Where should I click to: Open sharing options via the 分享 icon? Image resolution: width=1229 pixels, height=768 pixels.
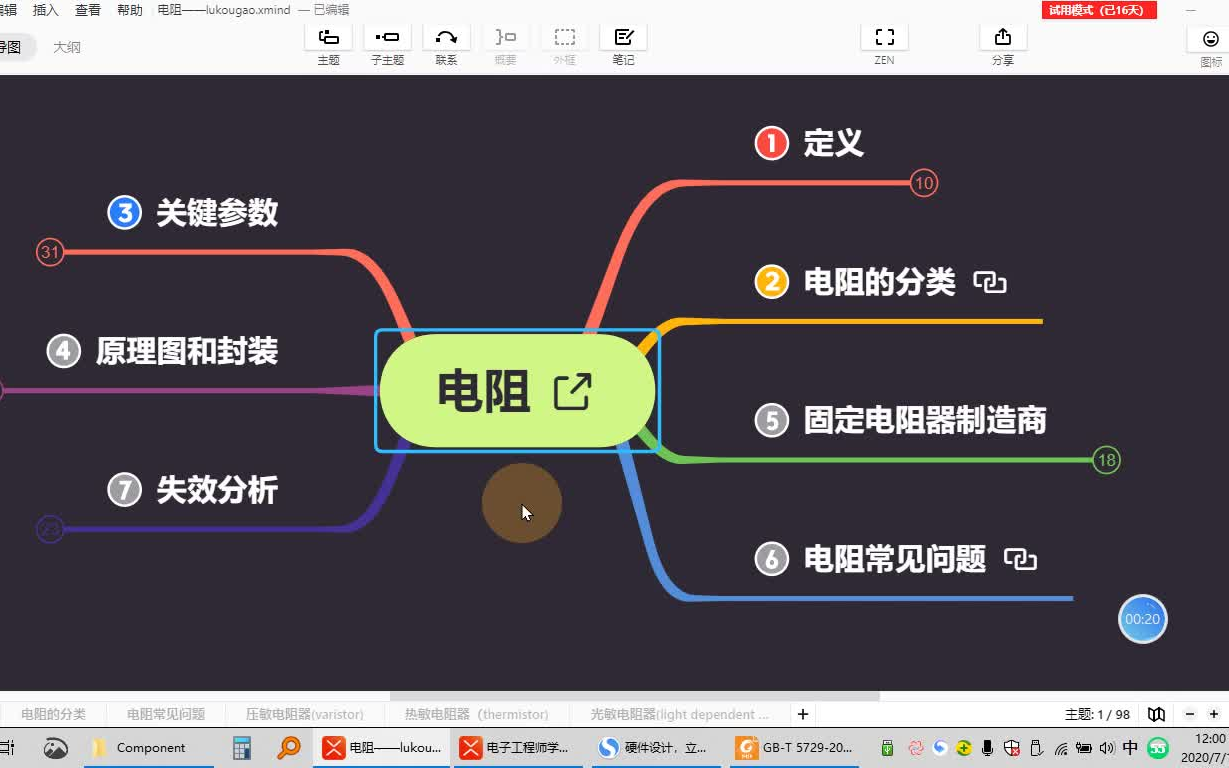1002,38
